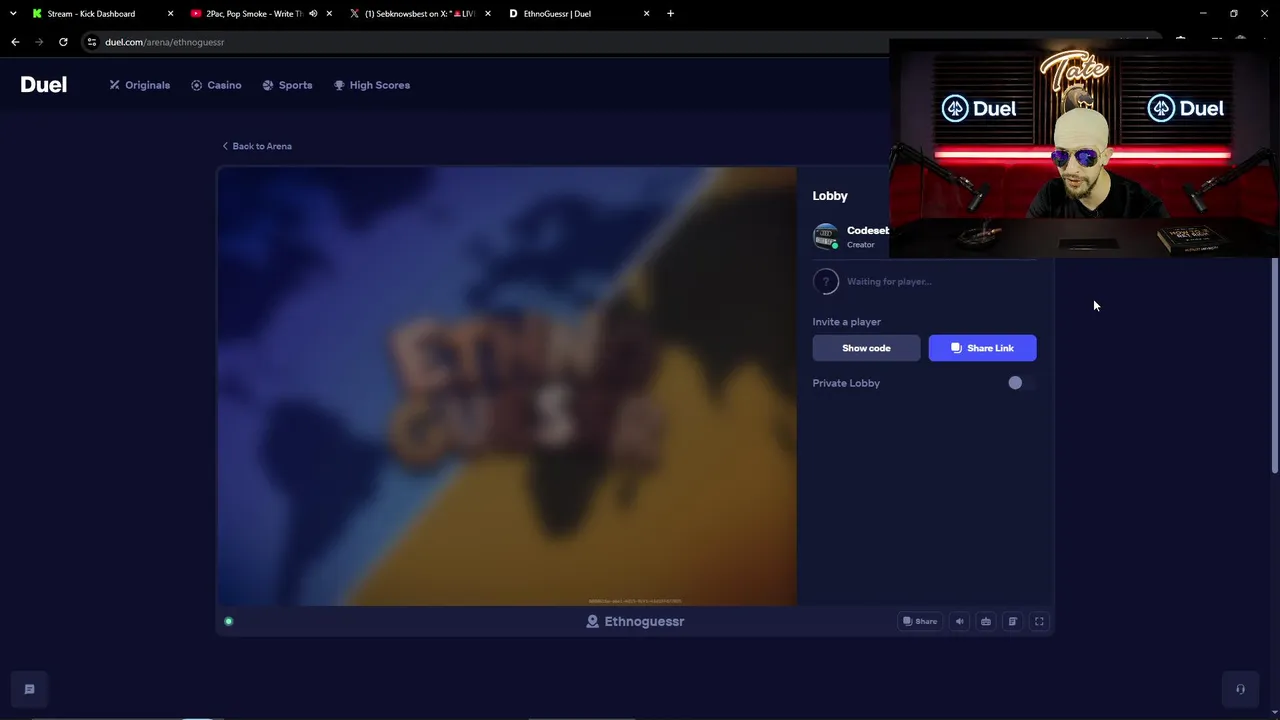Screen dimensions: 1280x720
Task: Close the YouTube 2Pac tab
Action: click(x=329, y=14)
